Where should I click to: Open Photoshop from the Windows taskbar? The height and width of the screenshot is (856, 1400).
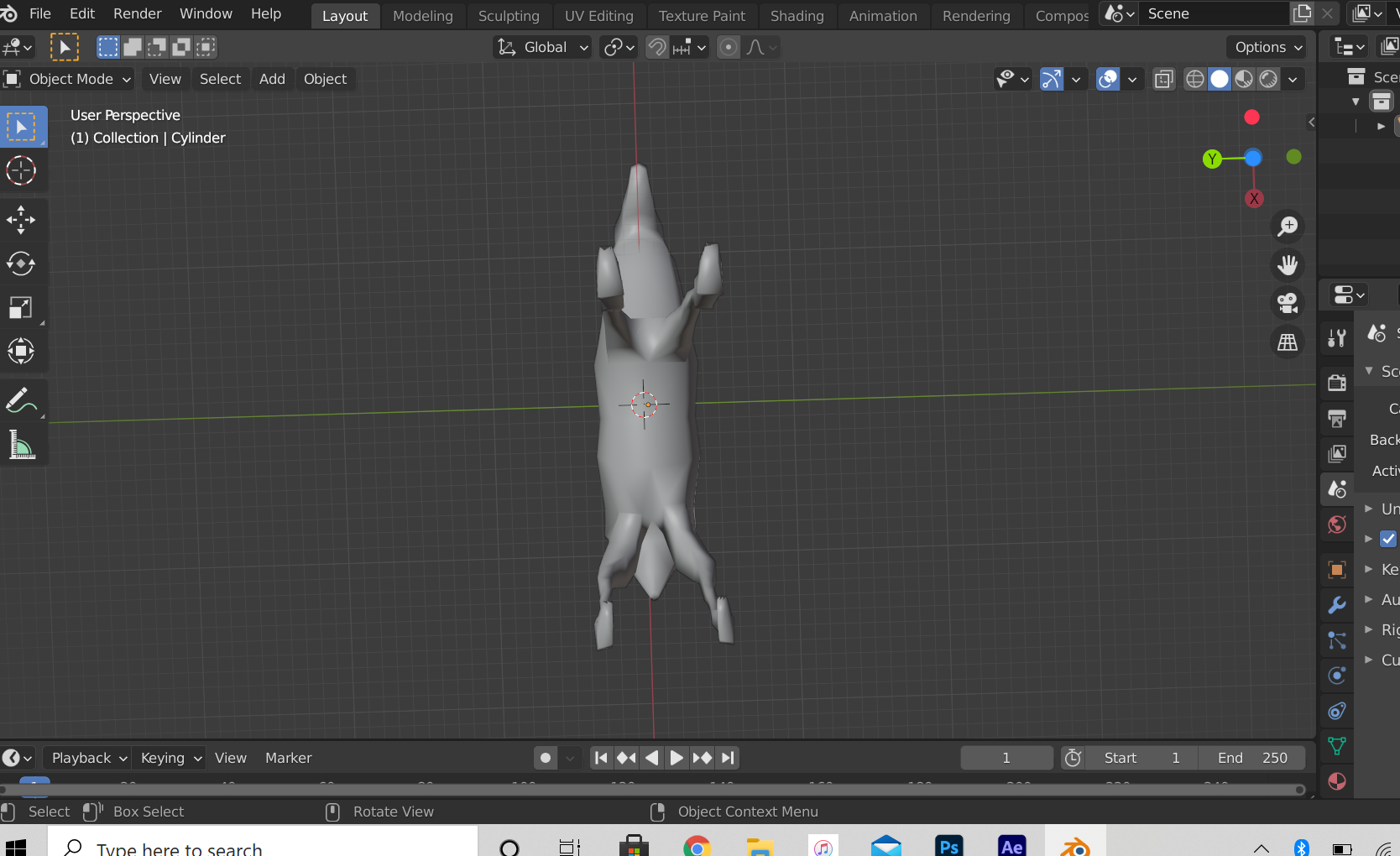coord(949,846)
